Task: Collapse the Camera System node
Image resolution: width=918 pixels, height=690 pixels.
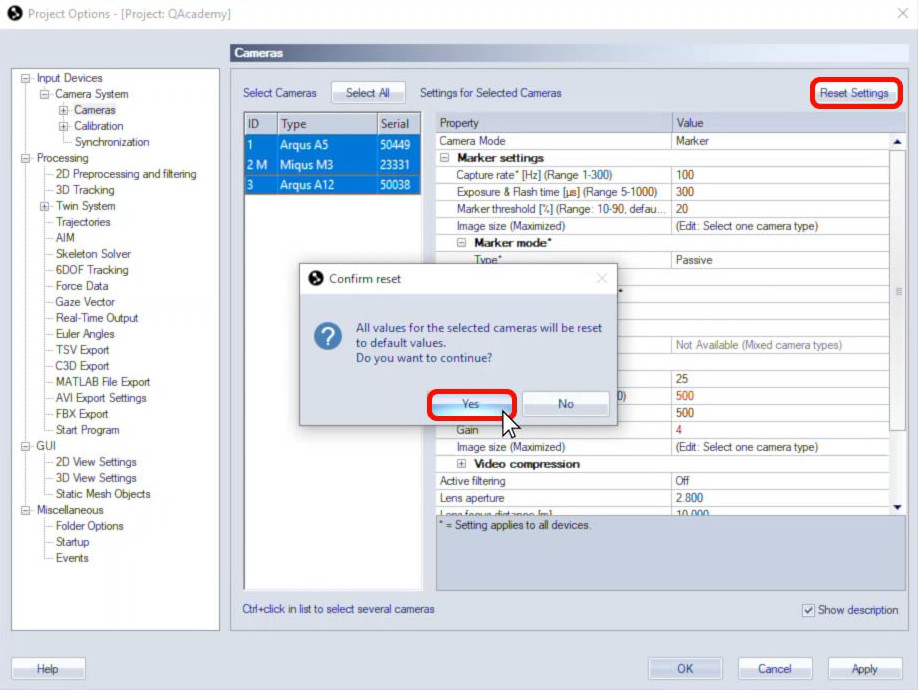Action: tap(44, 94)
